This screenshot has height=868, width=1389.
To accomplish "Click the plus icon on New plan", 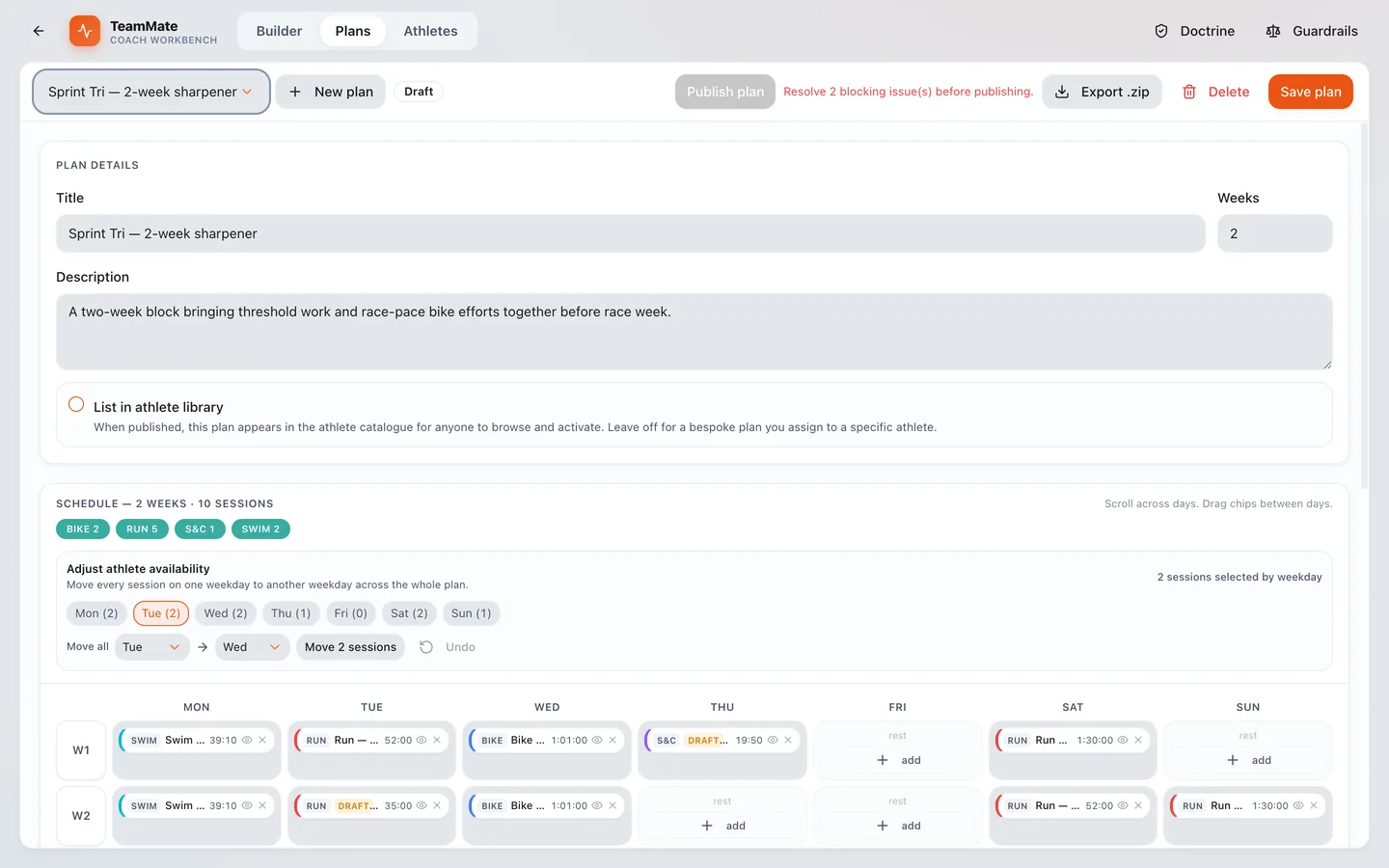I will 295,92.
